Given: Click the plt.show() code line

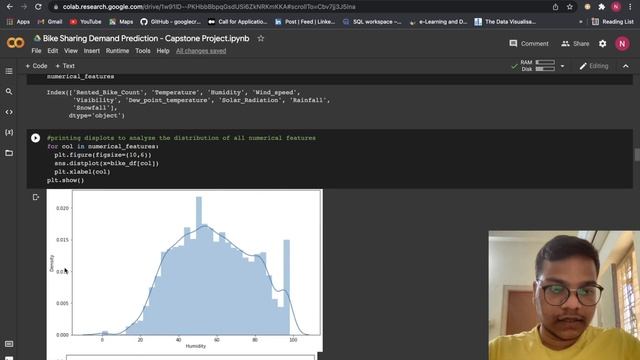Looking at the screenshot, I should click(65, 180).
